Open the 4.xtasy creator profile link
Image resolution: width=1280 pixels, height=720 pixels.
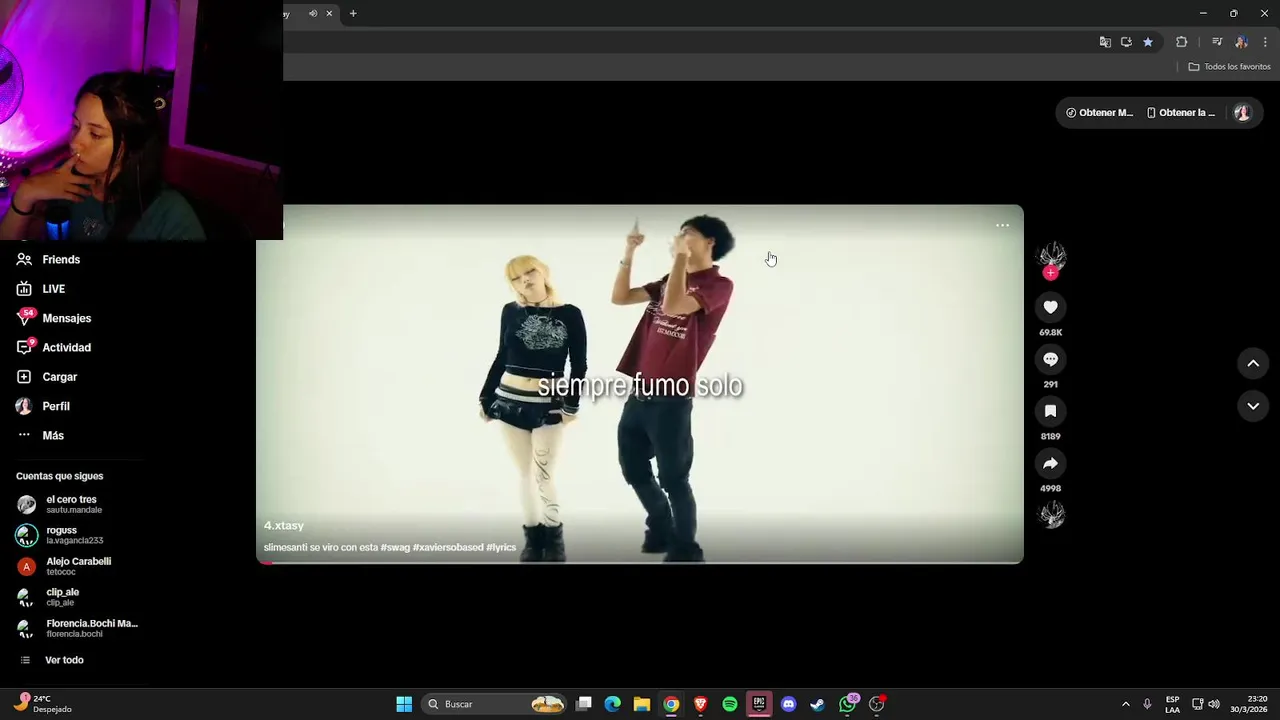click(x=284, y=525)
